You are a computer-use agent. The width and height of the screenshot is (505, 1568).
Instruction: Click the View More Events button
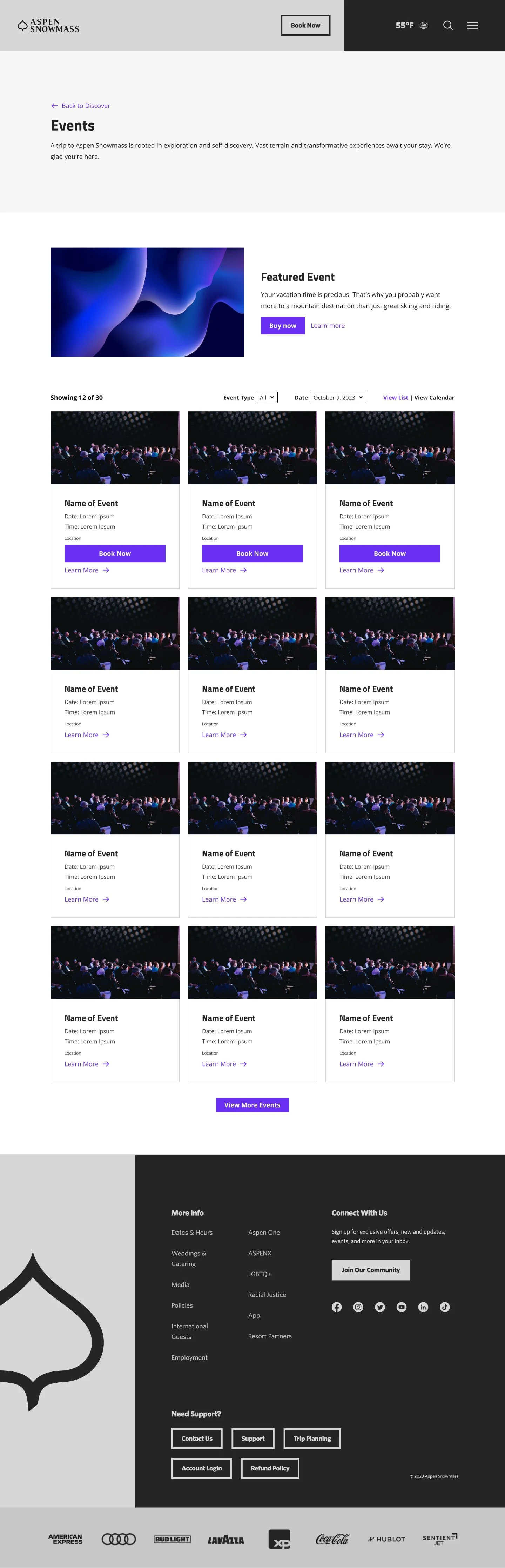tap(252, 1105)
